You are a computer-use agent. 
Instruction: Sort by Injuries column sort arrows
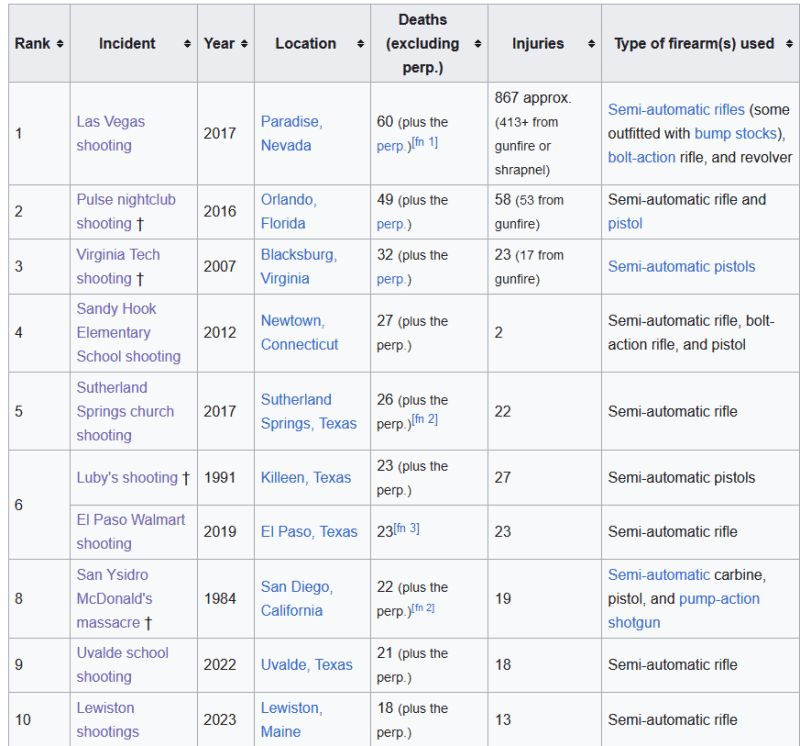[x=591, y=44]
